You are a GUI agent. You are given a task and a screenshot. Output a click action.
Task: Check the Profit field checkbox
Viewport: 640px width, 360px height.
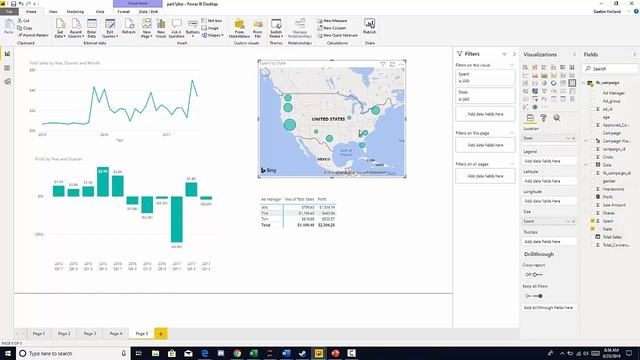pyautogui.click(x=593, y=197)
